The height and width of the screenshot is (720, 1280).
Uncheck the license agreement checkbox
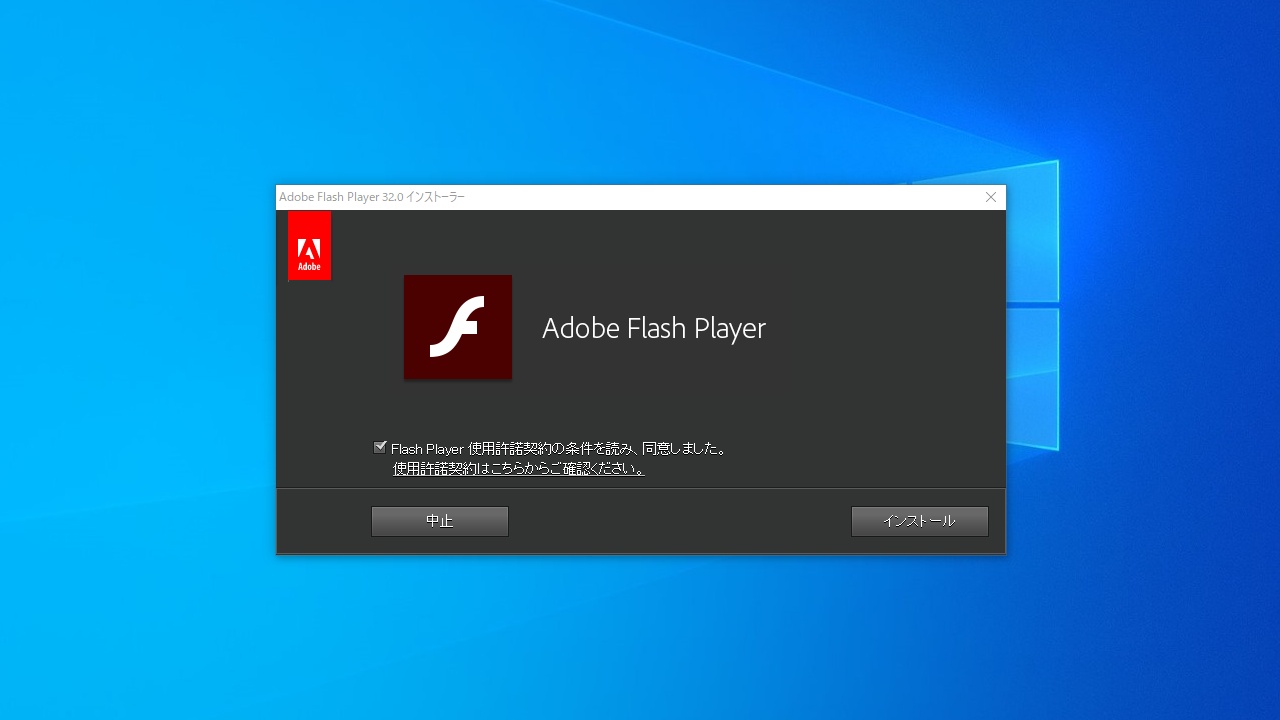pyautogui.click(x=380, y=448)
